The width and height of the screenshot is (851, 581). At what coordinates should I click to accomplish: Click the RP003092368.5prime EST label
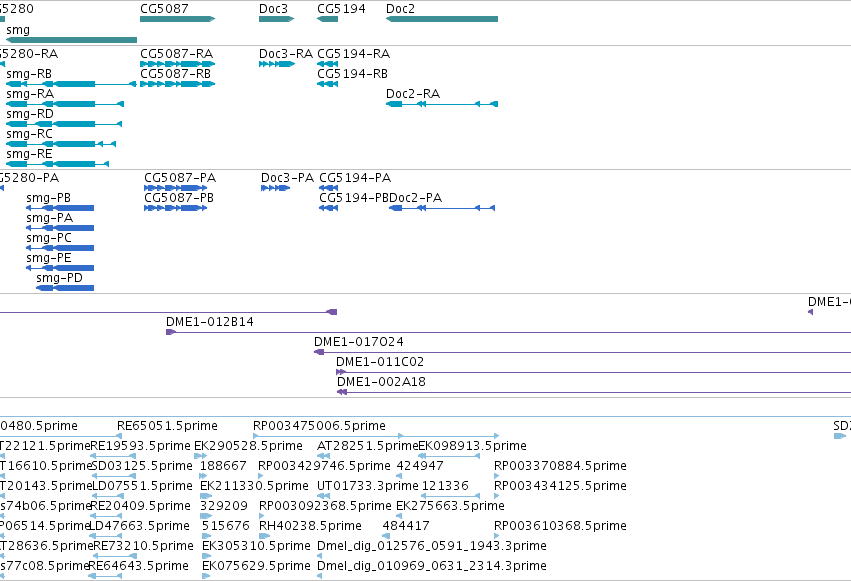pos(325,506)
